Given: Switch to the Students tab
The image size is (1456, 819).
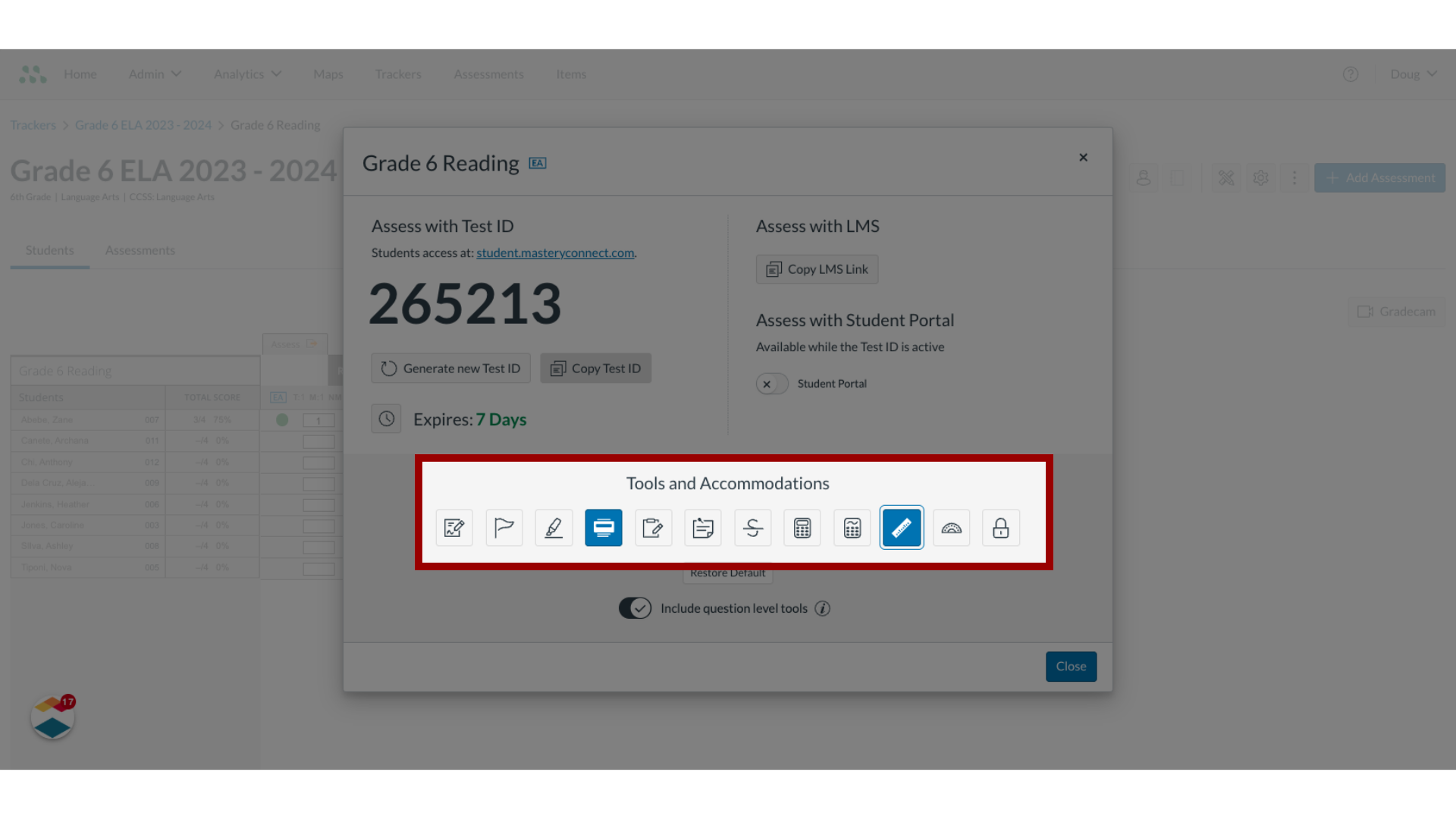Looking at the screenshot, I should point(49,249).
